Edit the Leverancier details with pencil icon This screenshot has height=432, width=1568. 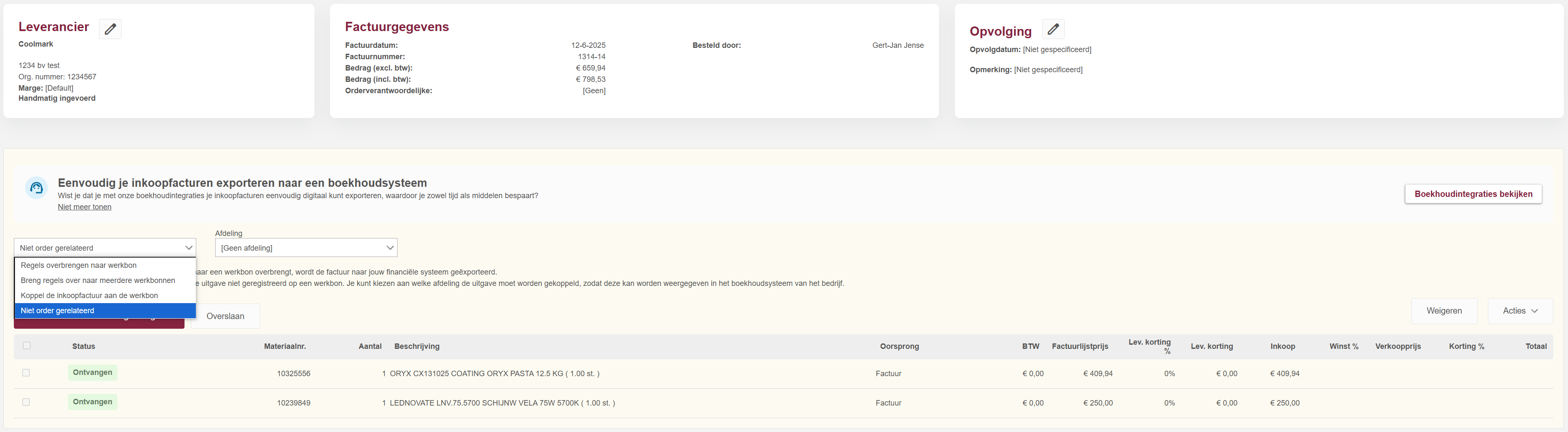coord(110,29)
